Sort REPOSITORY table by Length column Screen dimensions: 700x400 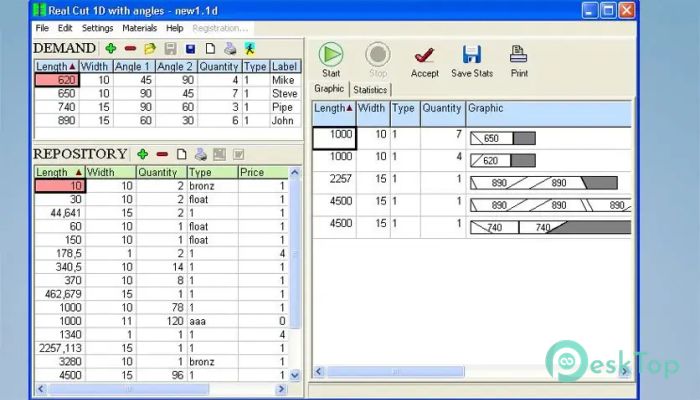(x=60, y=172)
